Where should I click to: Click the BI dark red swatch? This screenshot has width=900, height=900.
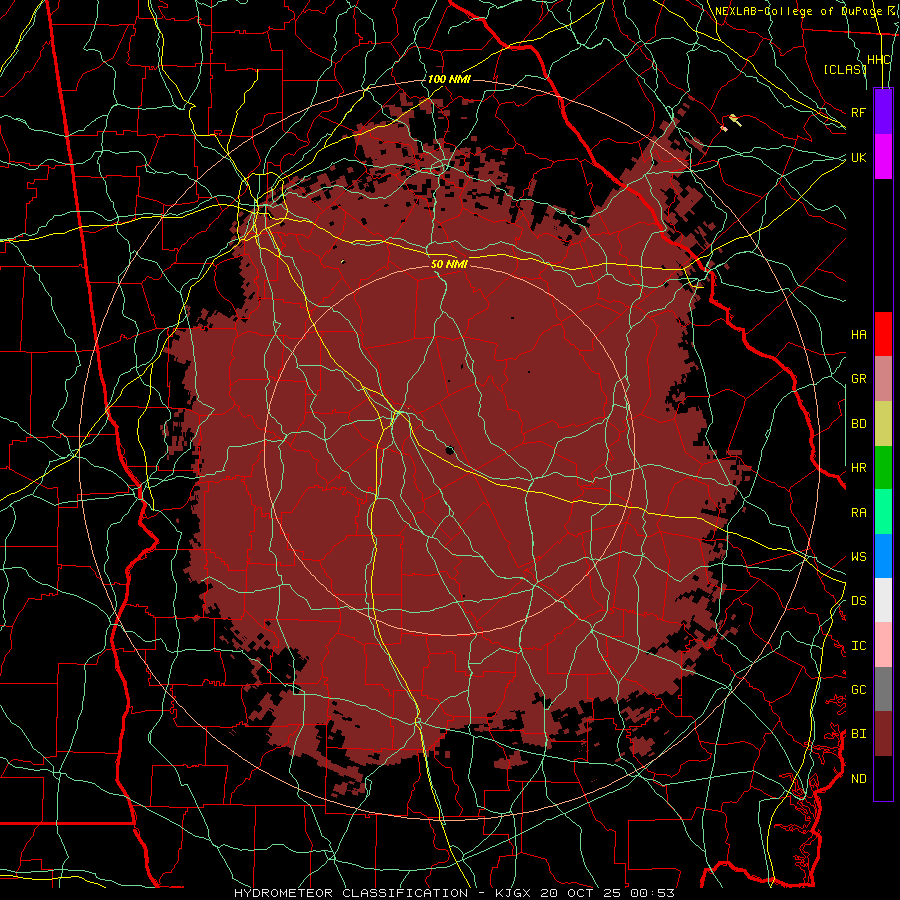[x=883, y=734]
